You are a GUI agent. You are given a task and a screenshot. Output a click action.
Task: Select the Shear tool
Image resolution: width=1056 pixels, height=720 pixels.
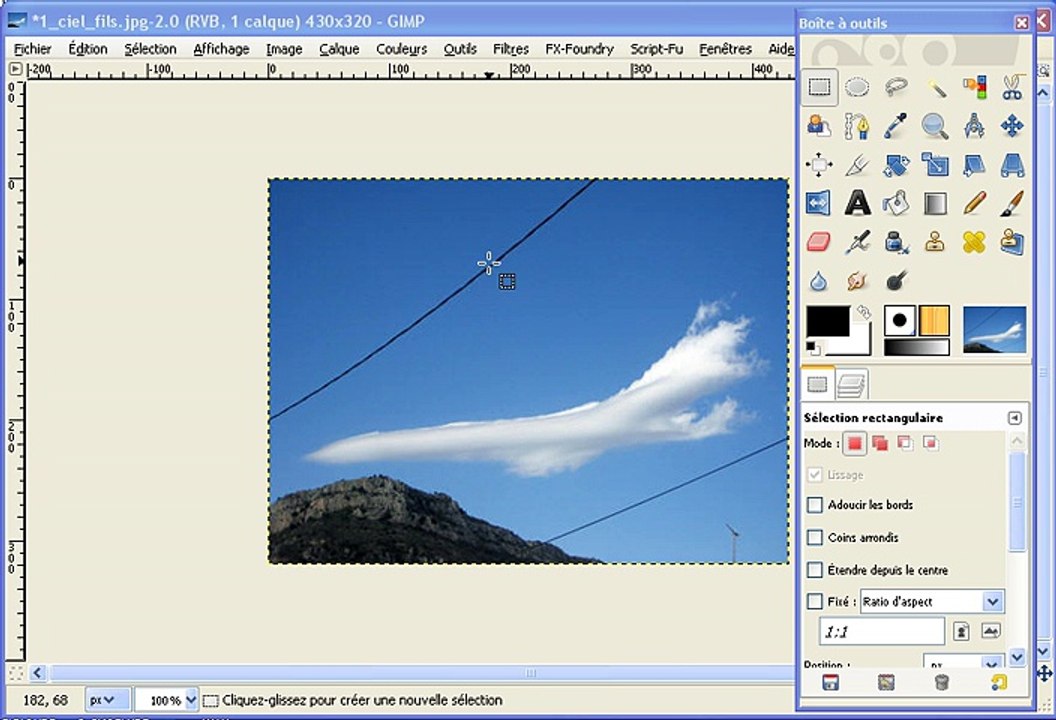[974, 164]
